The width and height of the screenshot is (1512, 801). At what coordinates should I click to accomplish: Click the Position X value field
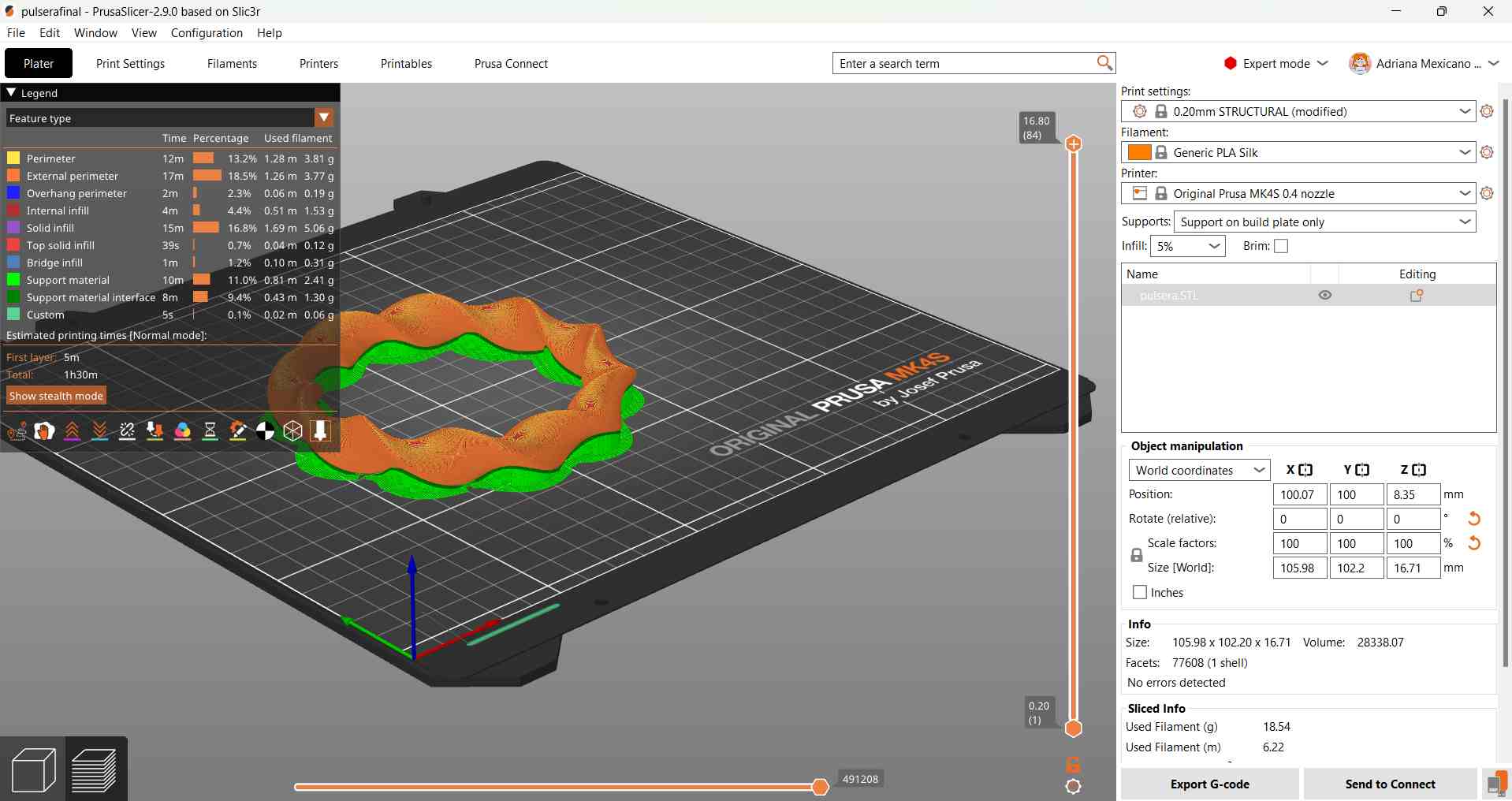click(x=1300, y=495)
